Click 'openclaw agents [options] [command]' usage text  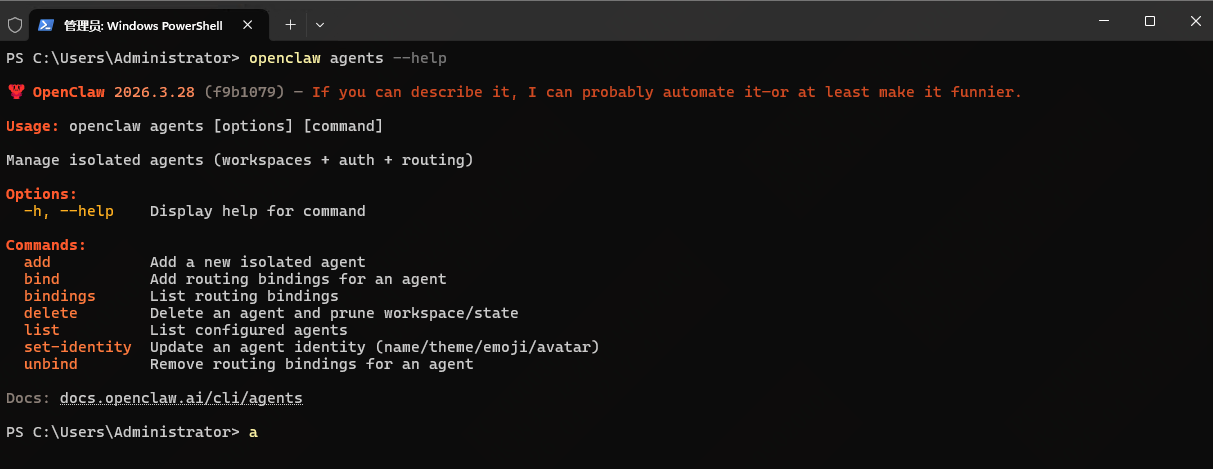tap(226, 126)
